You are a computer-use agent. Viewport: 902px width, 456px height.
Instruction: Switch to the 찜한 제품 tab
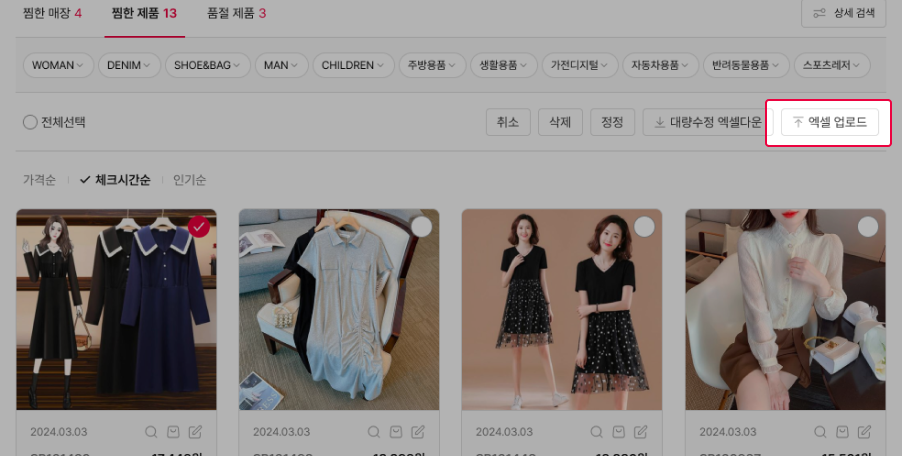click(x=144, y=13)
